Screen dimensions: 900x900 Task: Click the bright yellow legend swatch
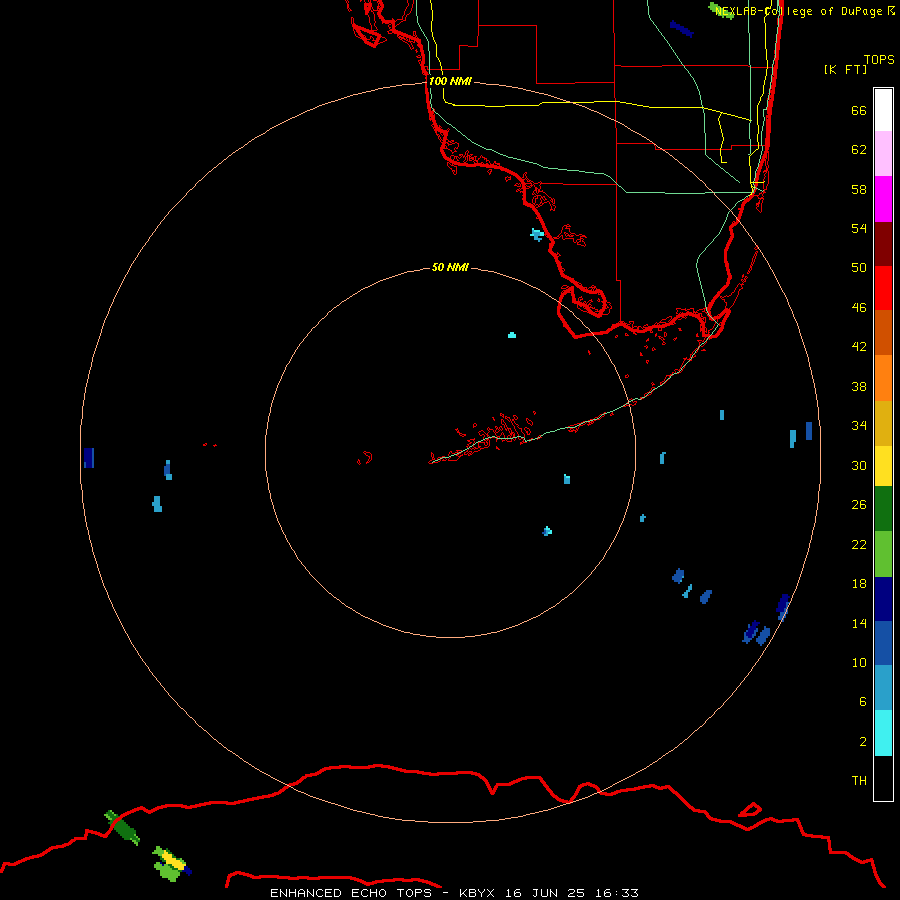point(883,465)
